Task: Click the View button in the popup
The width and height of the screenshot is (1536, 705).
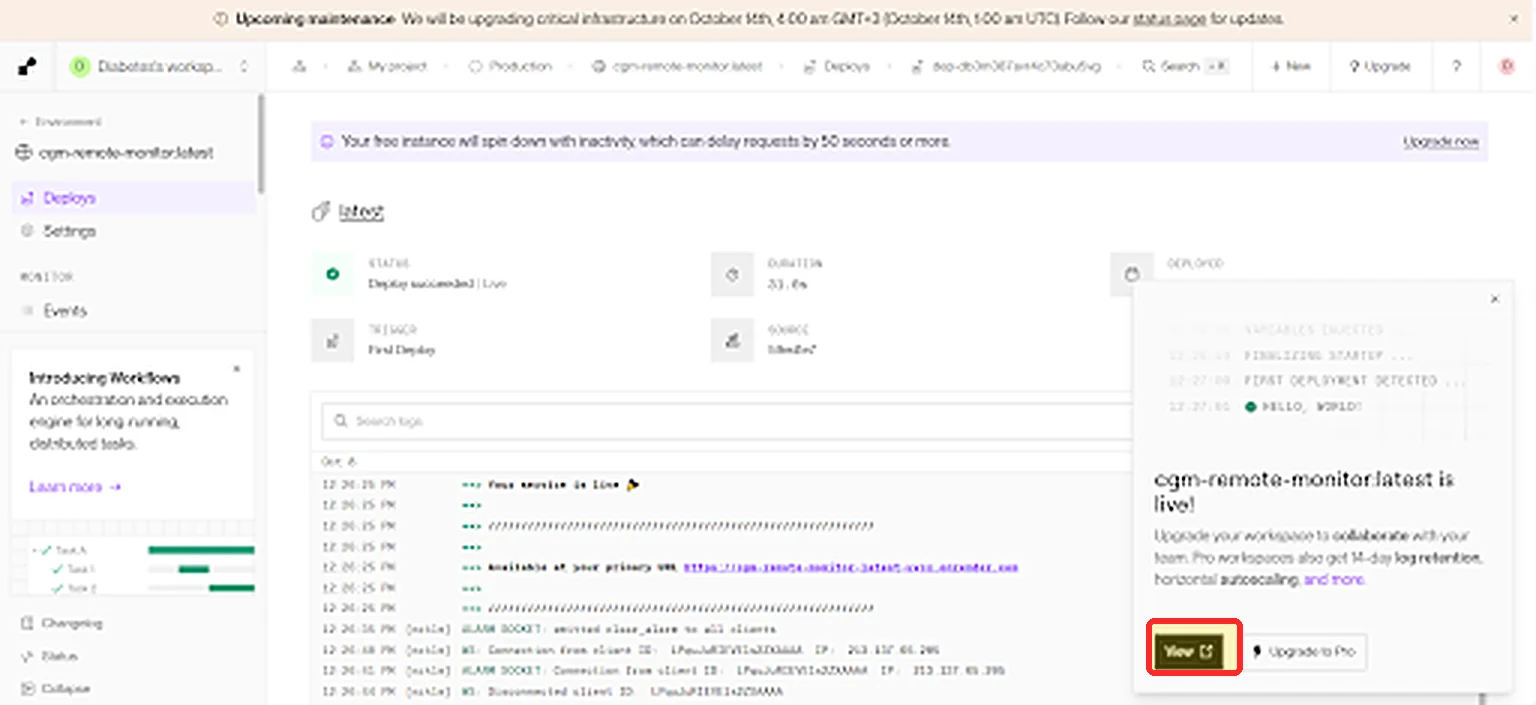Action: tap(1189, 651)
